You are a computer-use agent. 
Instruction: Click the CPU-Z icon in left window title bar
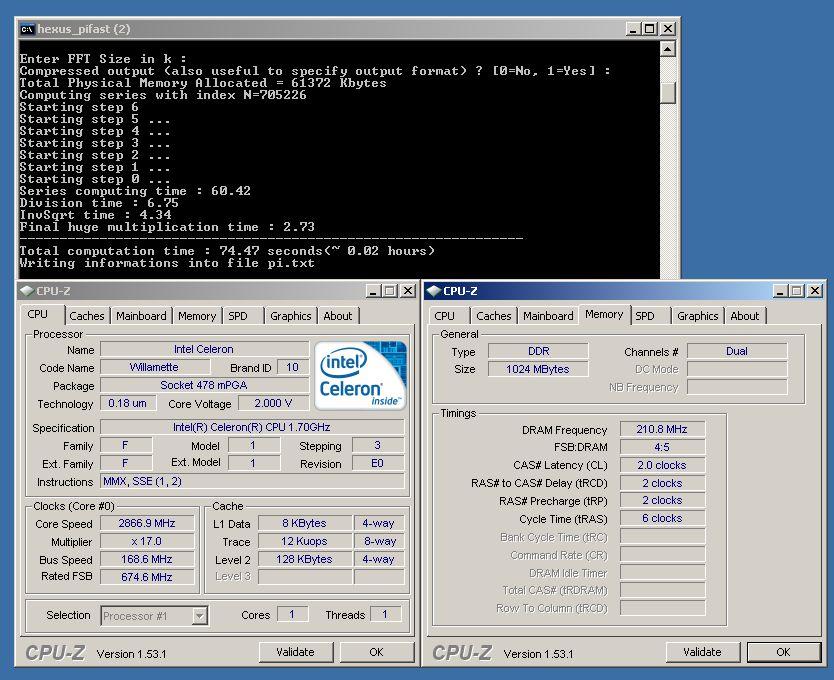(27, 291)
